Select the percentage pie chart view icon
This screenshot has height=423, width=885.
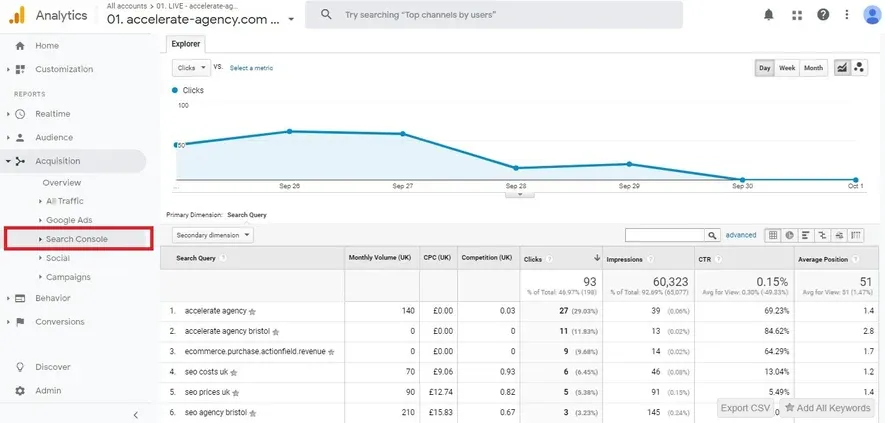click(x=789, y=235)
